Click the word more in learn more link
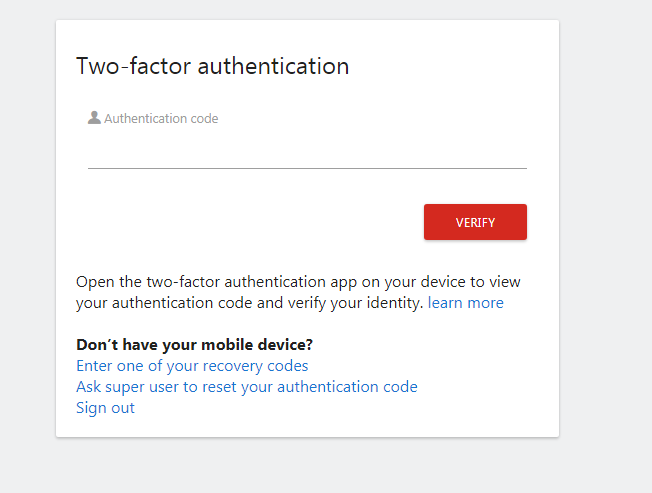The height and width of the screenshot is (493, 652). click(x=485, y=303)
